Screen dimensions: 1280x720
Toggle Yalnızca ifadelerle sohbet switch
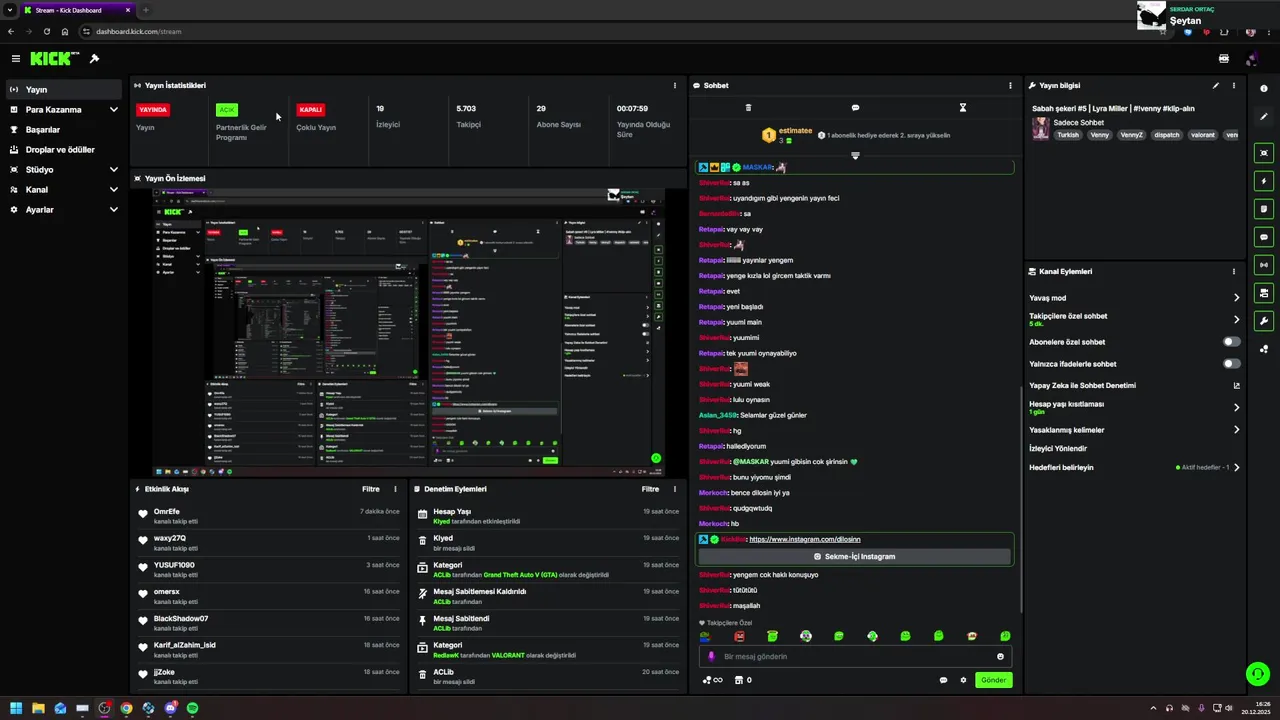[x=1232, y=364]
